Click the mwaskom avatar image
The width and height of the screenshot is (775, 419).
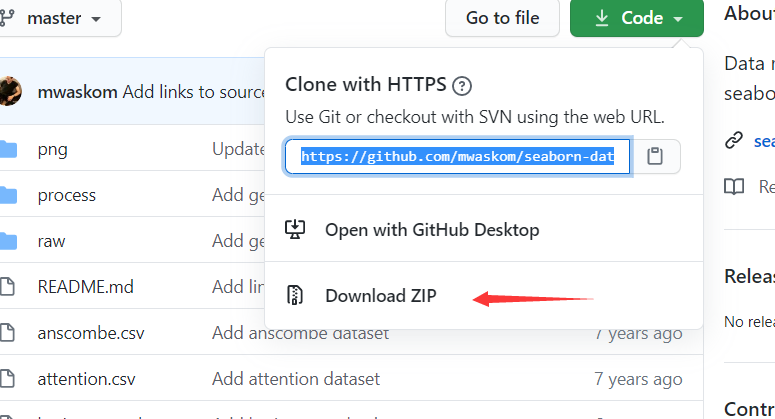click(x=10, y=91)
